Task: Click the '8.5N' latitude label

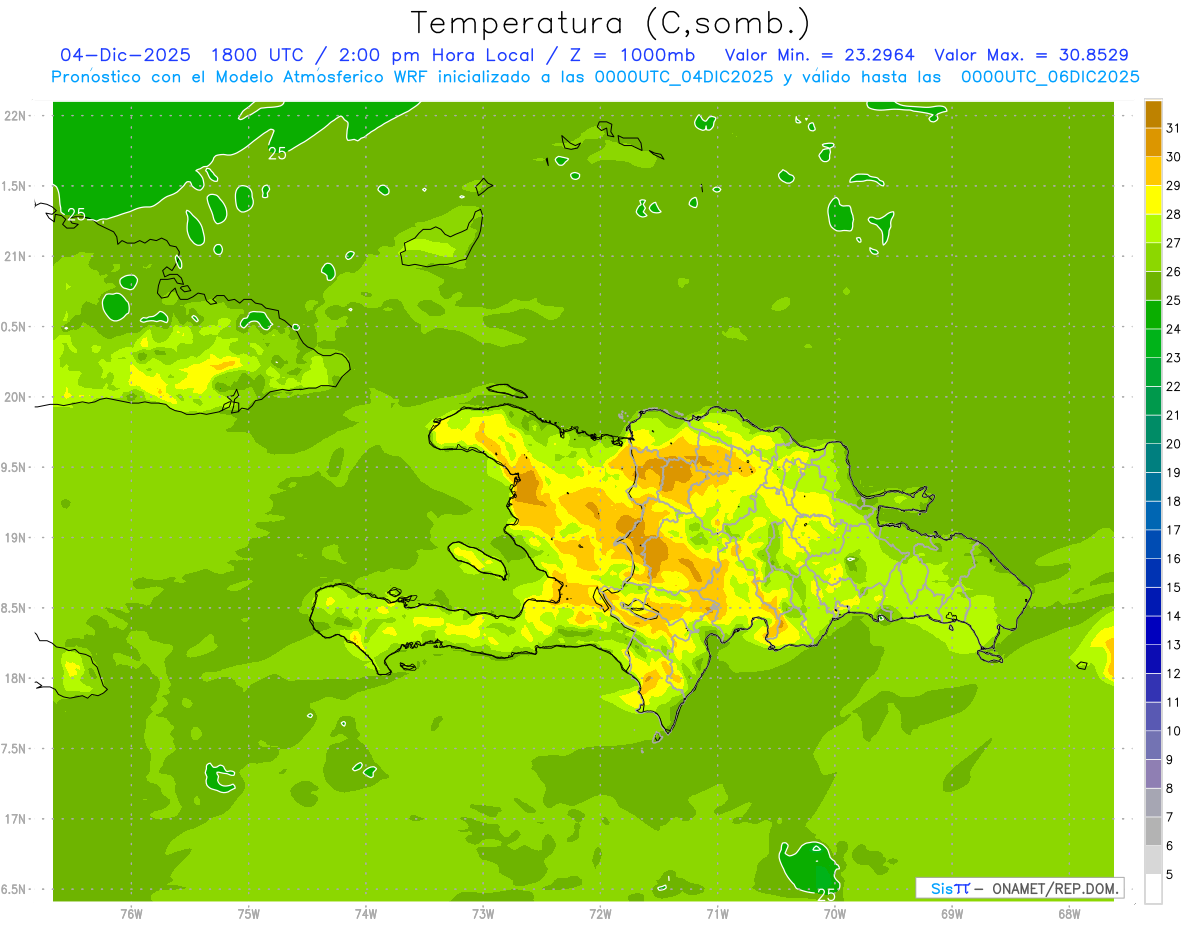Action: coord(14,608)
